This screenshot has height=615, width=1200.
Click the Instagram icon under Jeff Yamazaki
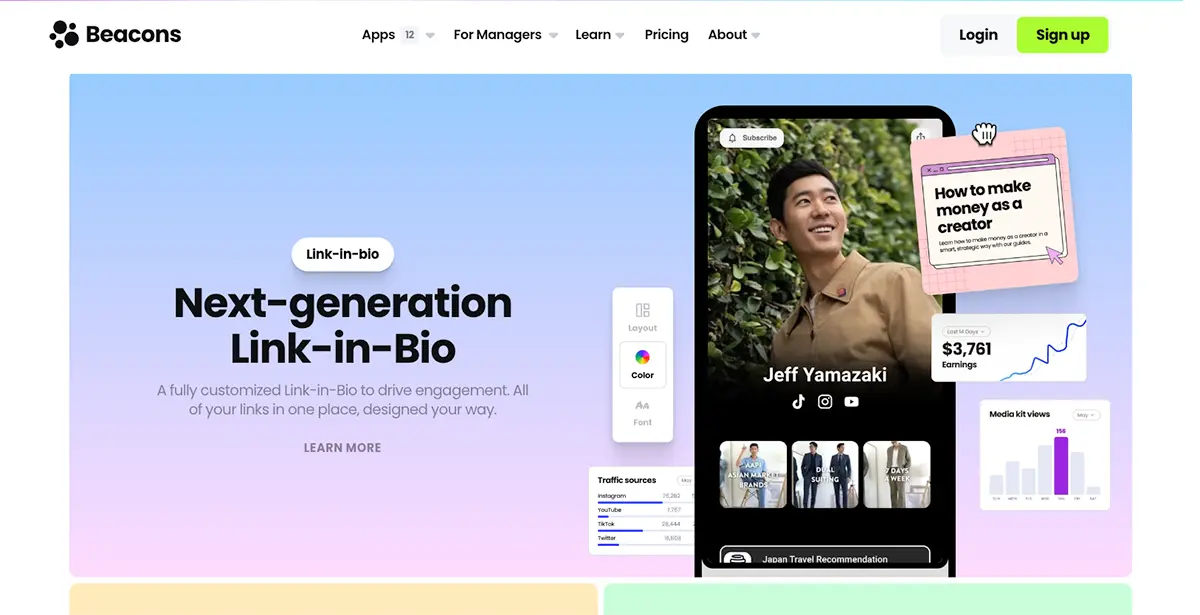[825, 401]
